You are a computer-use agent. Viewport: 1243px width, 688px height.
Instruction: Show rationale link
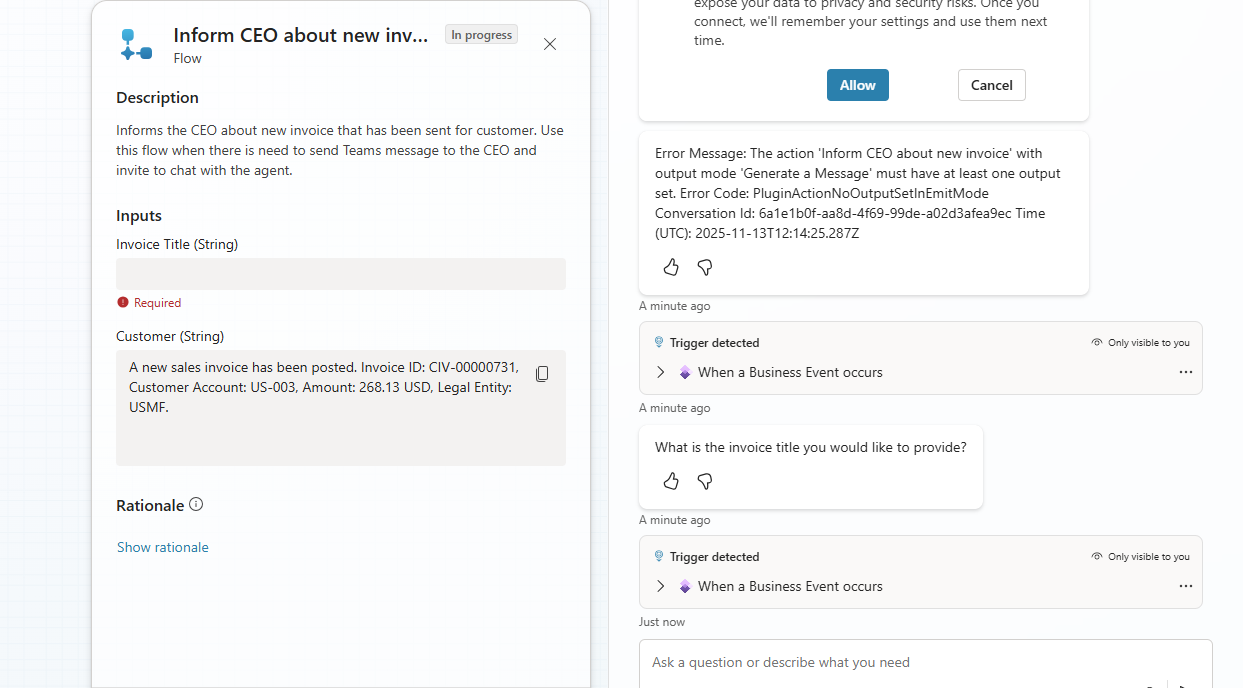tap(163, 547)
